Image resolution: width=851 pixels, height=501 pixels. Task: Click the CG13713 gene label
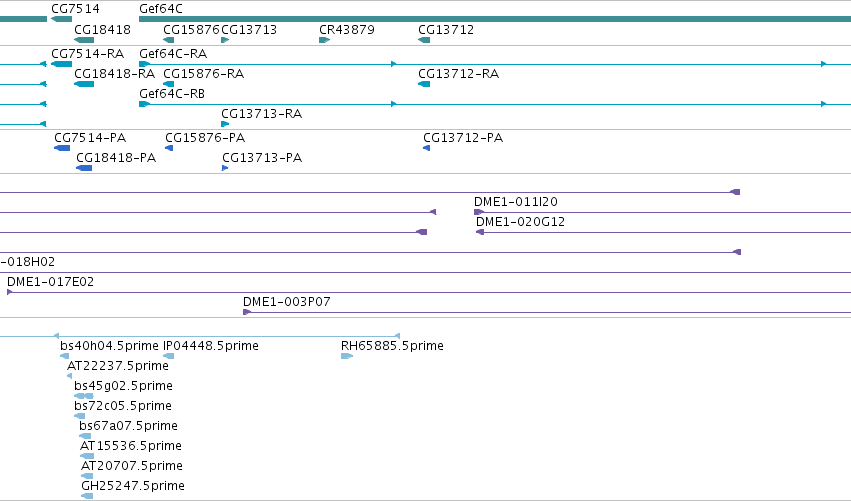[x=249, y=29]
